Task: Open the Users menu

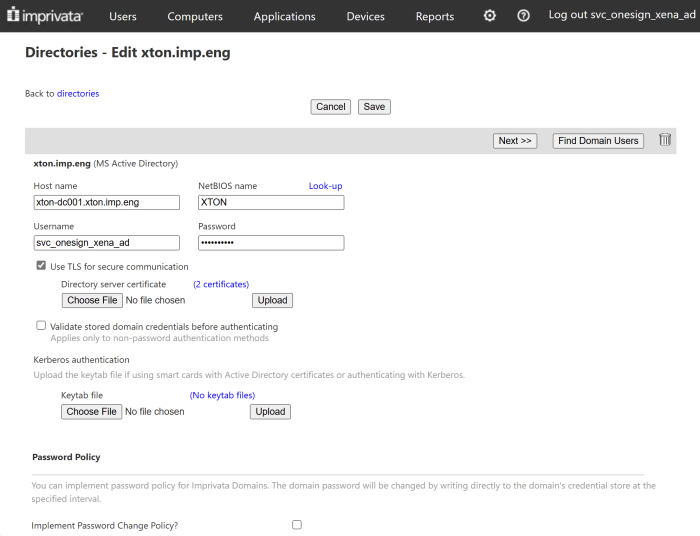Action: click(123, 17)
